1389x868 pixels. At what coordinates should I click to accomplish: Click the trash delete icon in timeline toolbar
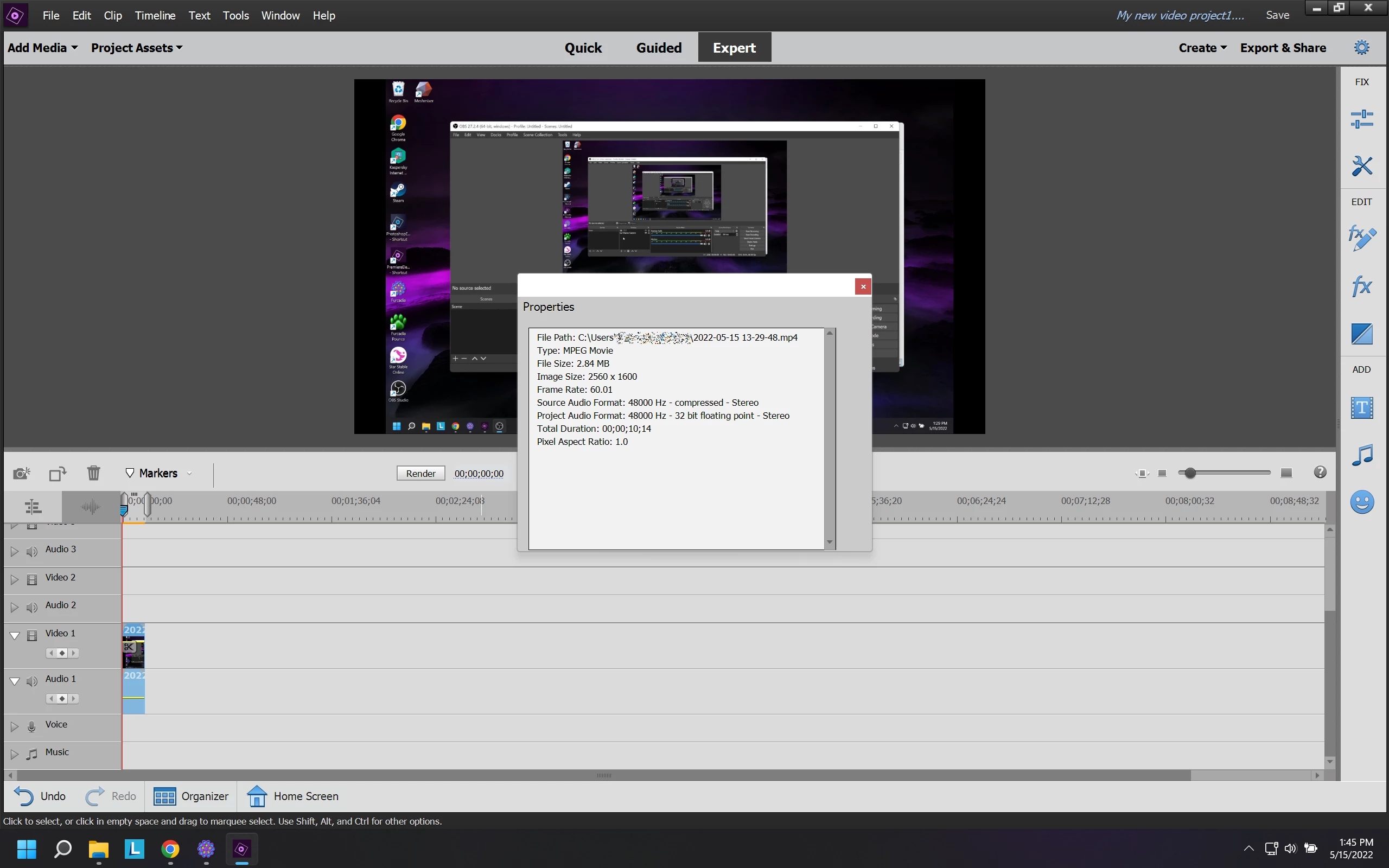pyautogui.click(x=93, y=473)
